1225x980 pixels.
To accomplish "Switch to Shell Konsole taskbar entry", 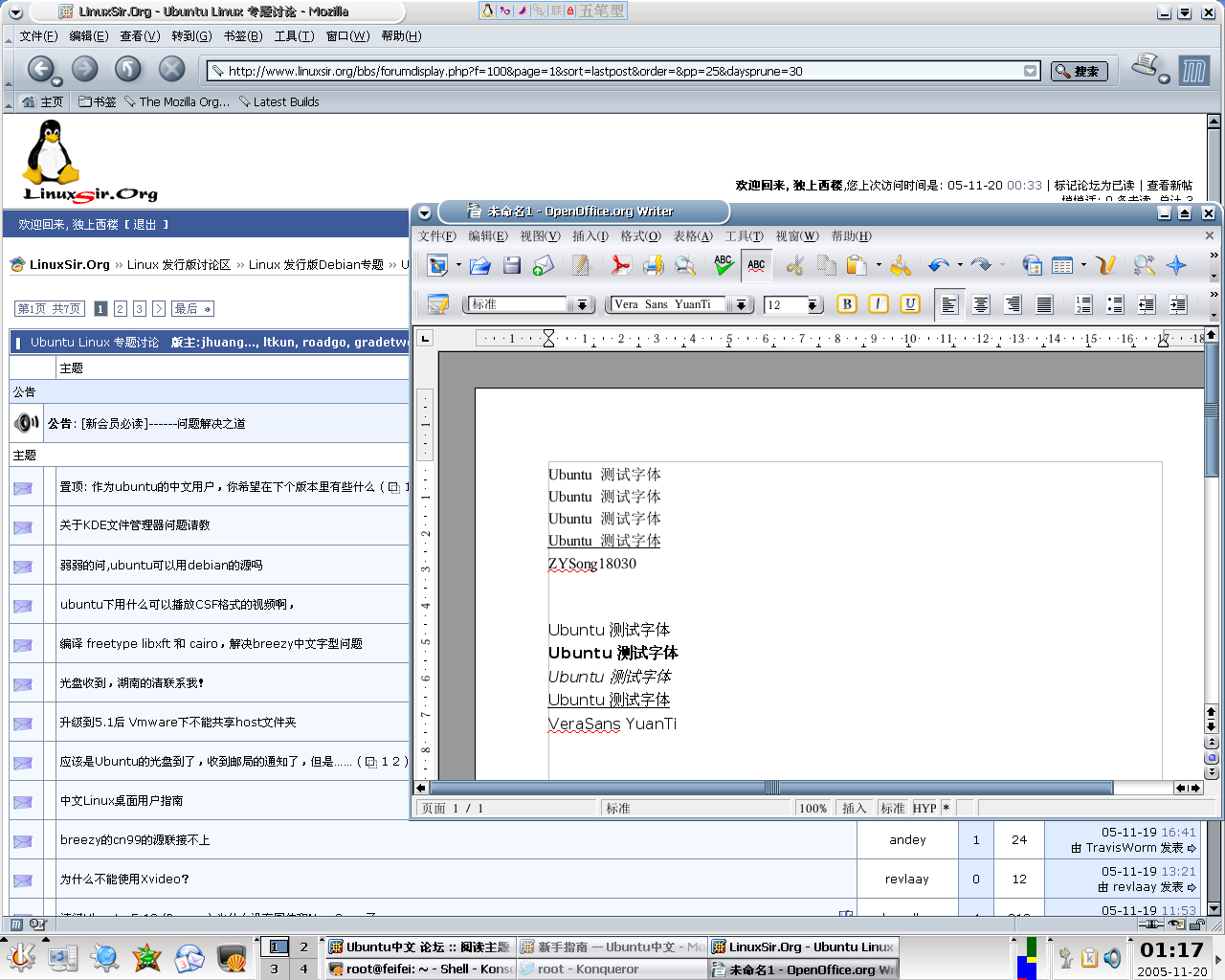I will [420, 969].
